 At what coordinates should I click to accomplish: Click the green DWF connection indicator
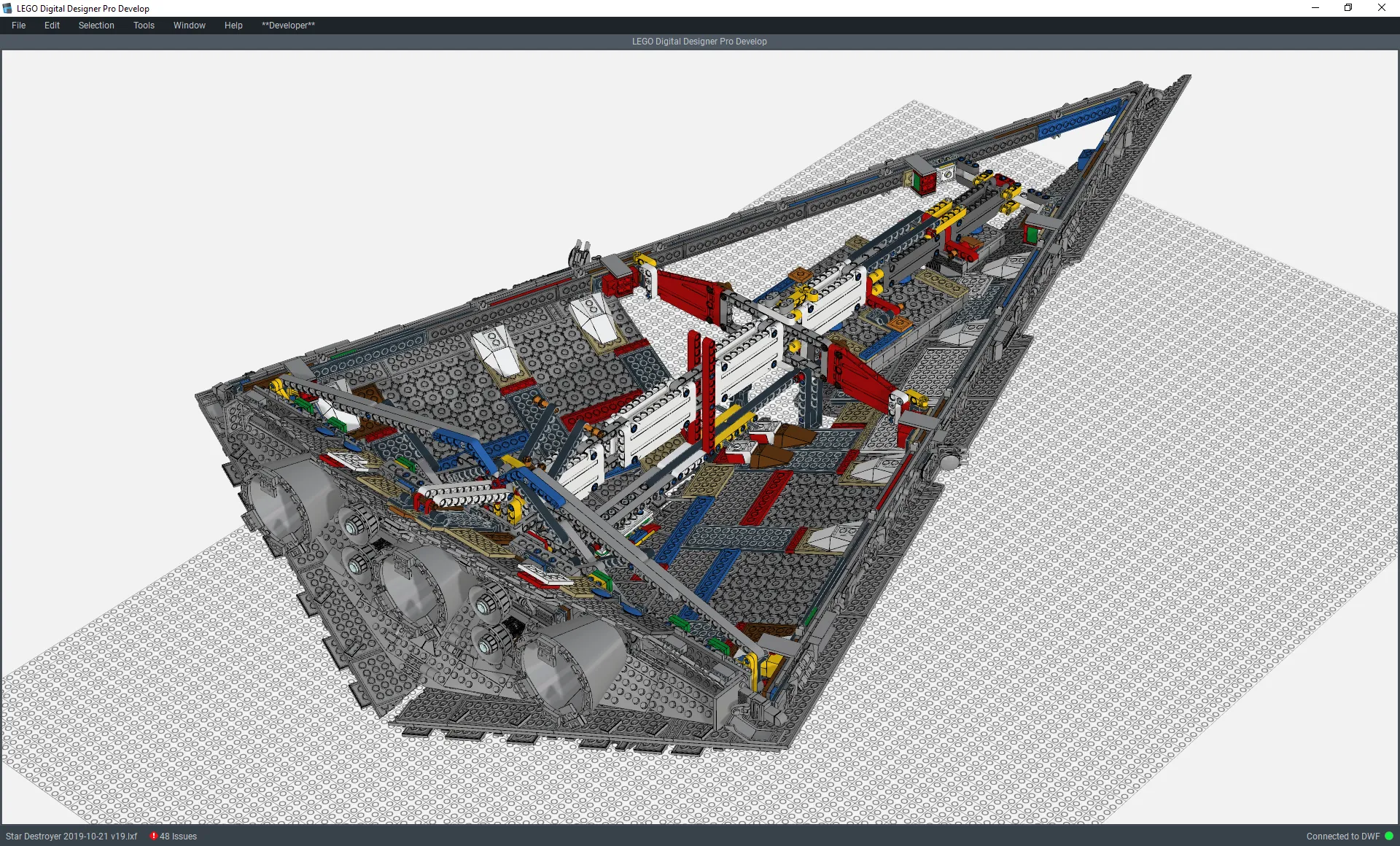(x=1389, y=837)
